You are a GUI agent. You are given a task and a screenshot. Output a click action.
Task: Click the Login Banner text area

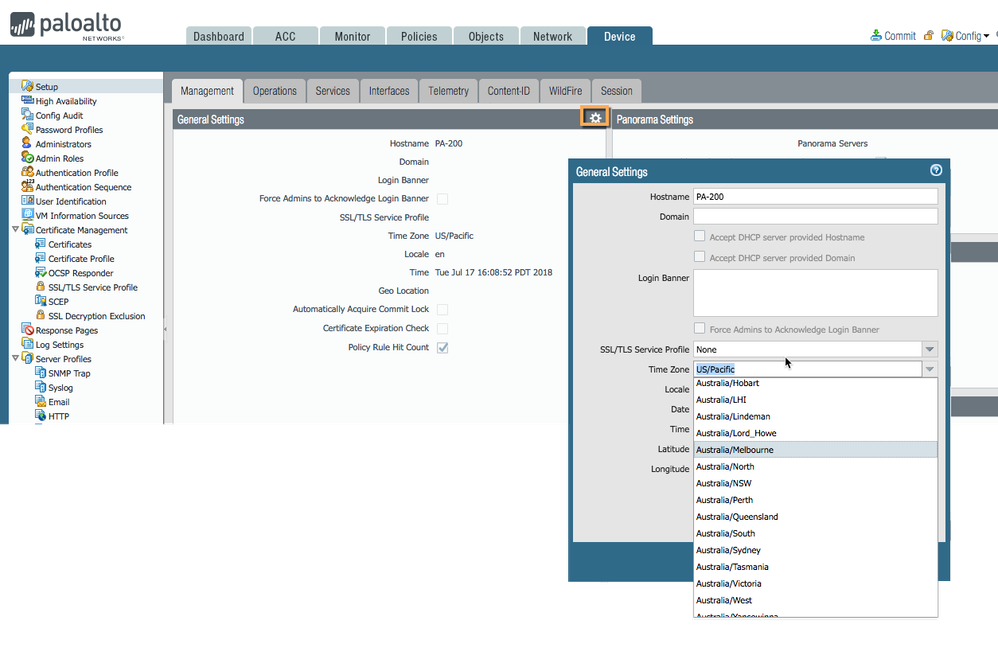pyautogui.click(x=815, y=293)
